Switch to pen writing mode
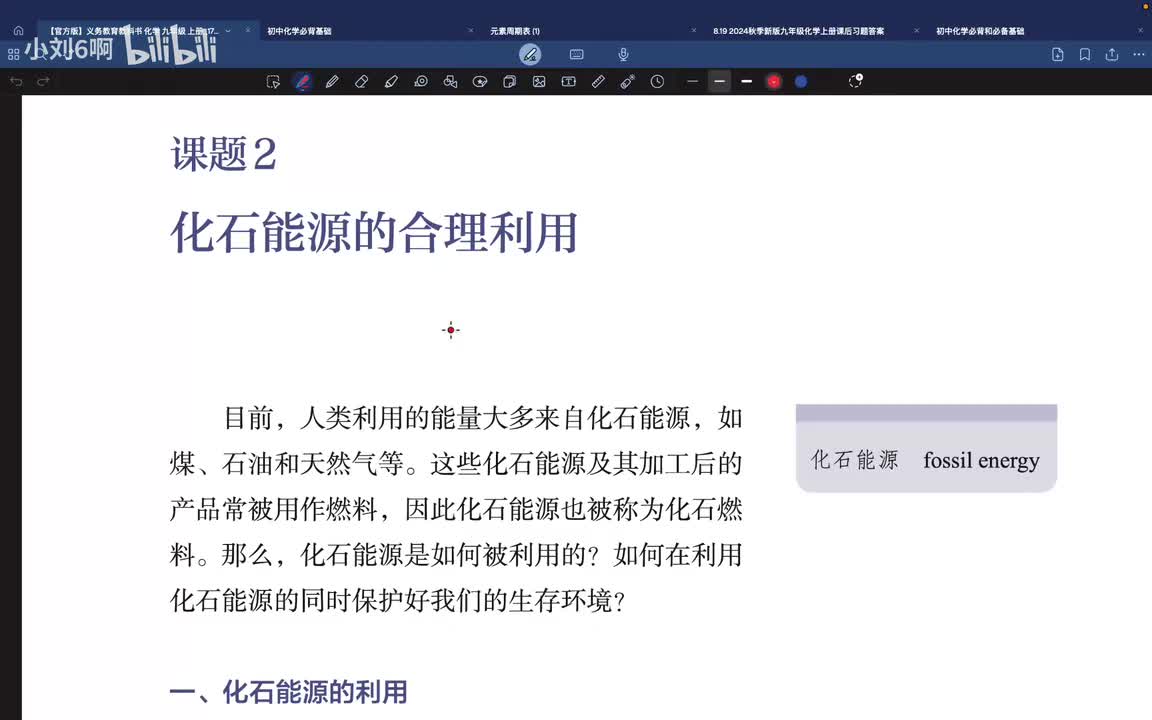The image size is (1152, 720). coord(530,54)
